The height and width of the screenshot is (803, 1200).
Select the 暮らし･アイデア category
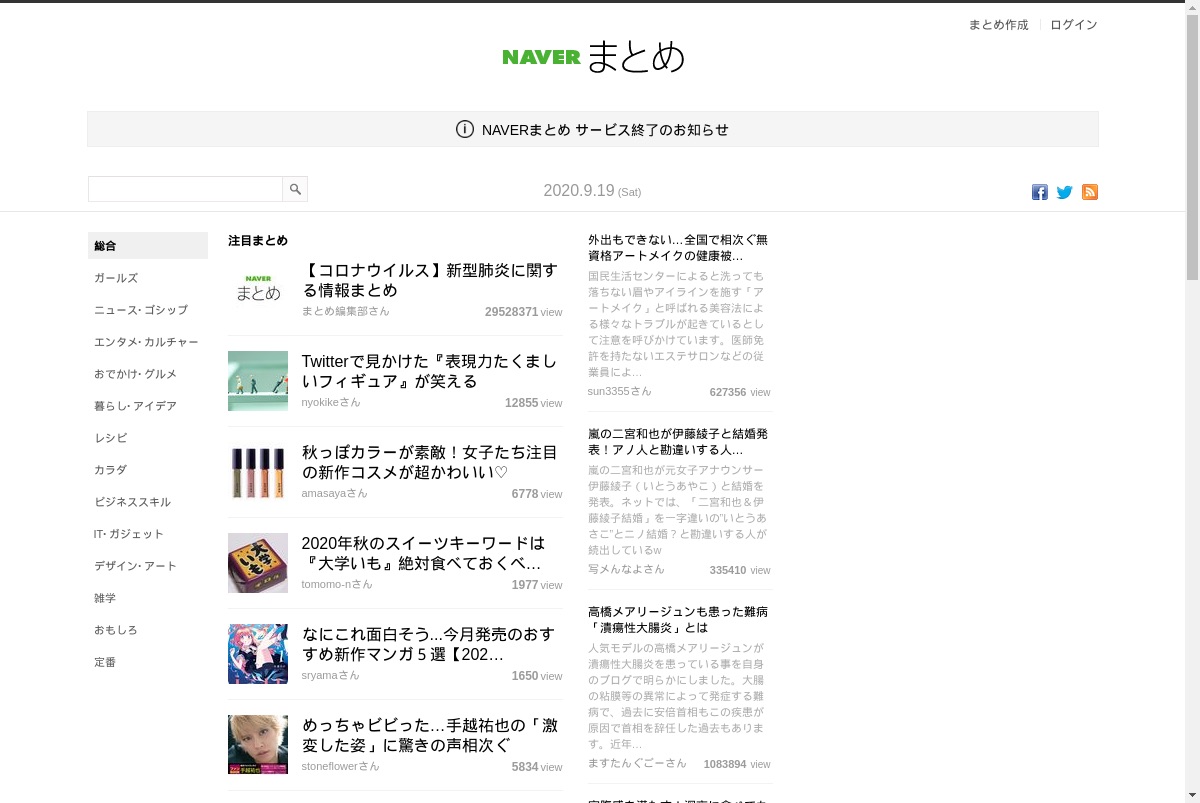tap(135, 406)
